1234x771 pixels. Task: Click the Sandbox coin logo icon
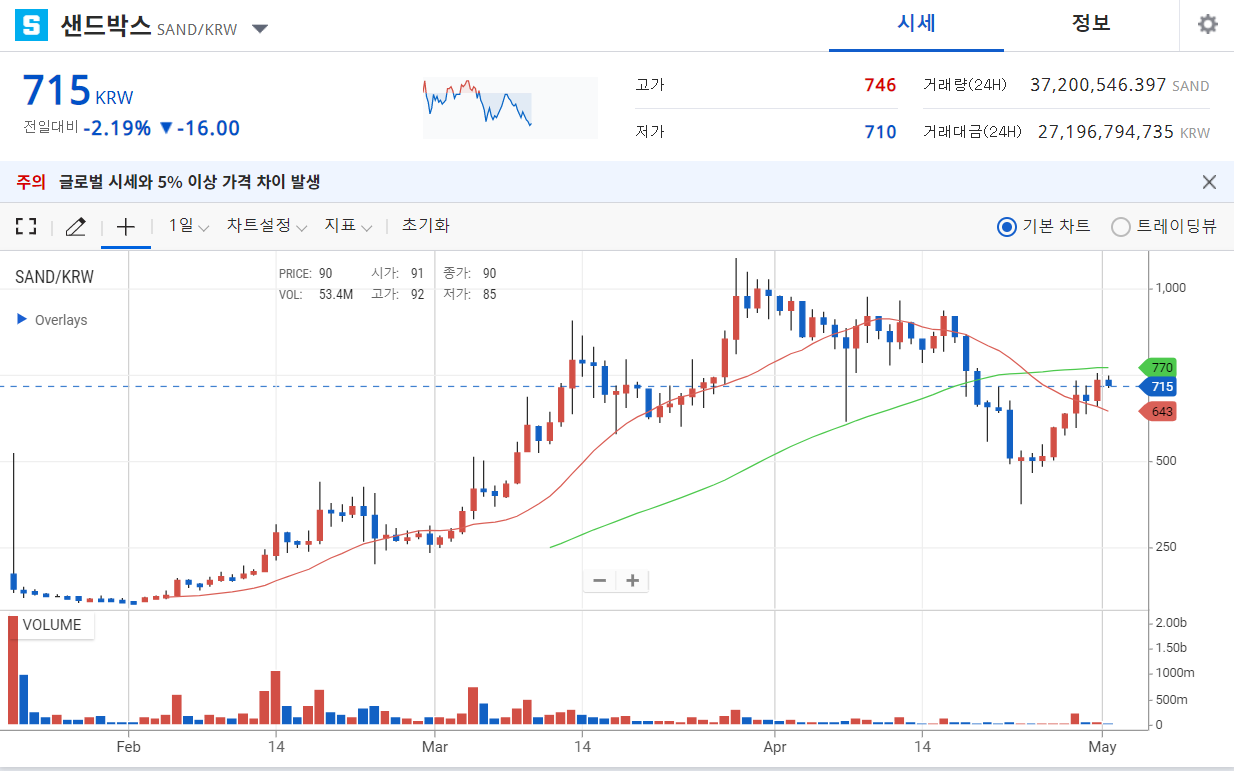pos(32,25)
